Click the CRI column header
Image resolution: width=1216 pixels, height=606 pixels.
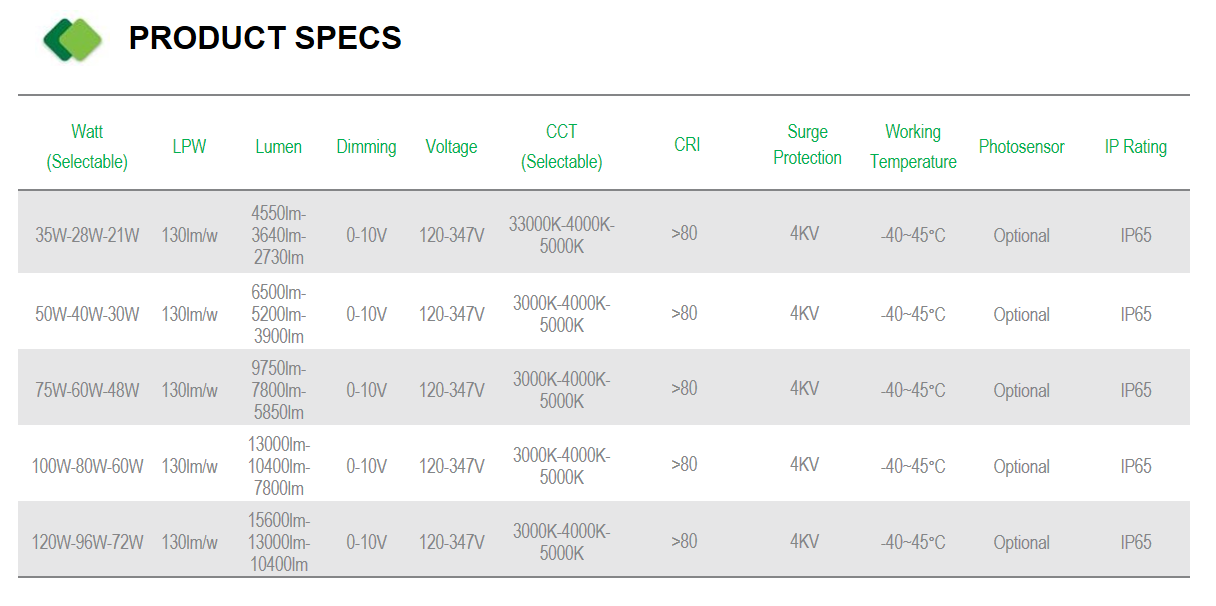click(x=687, y=144)
